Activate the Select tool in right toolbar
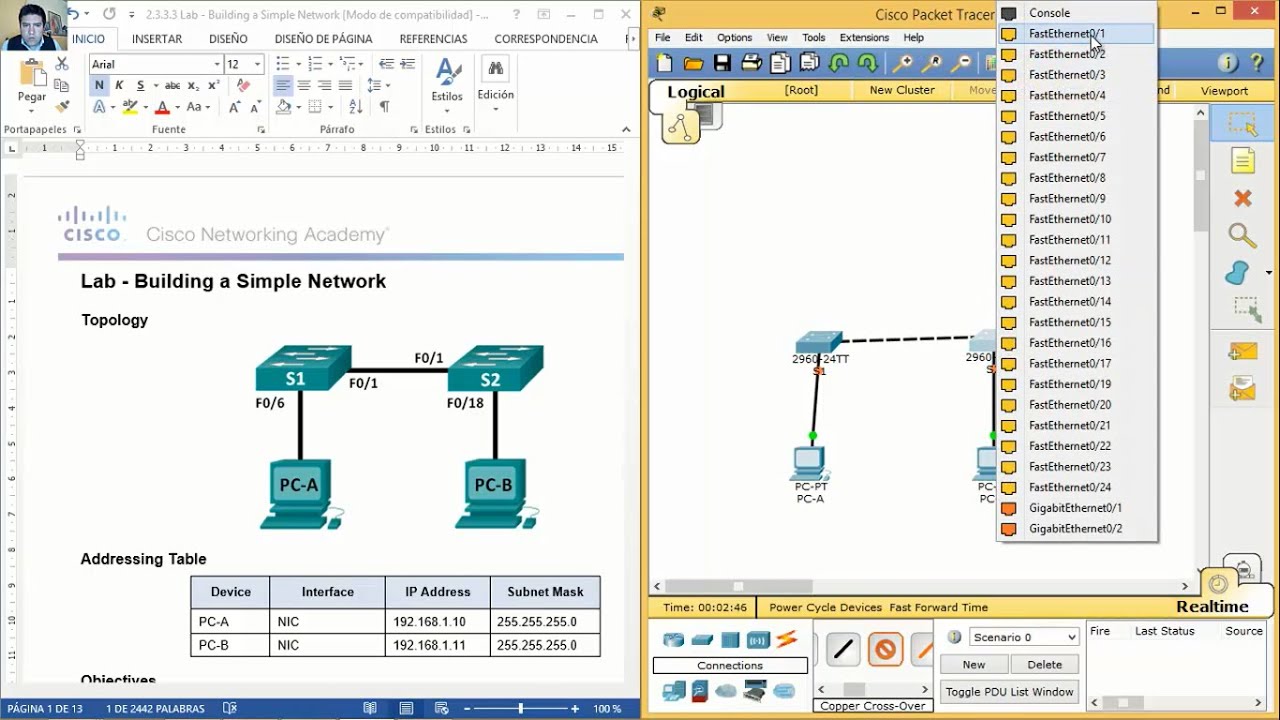Image resolution: width=1280 pixels, height=720 pixels. click(1242, 124)
